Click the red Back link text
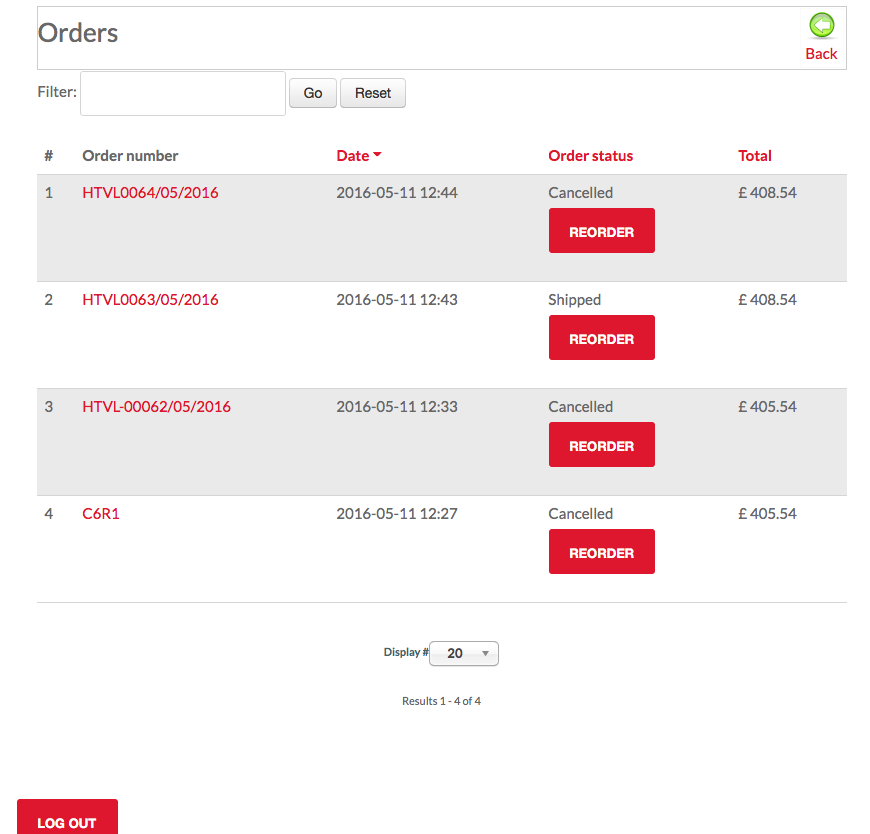Screen dimensions: 870x834 pyautogui.click(x=821, y=54)
